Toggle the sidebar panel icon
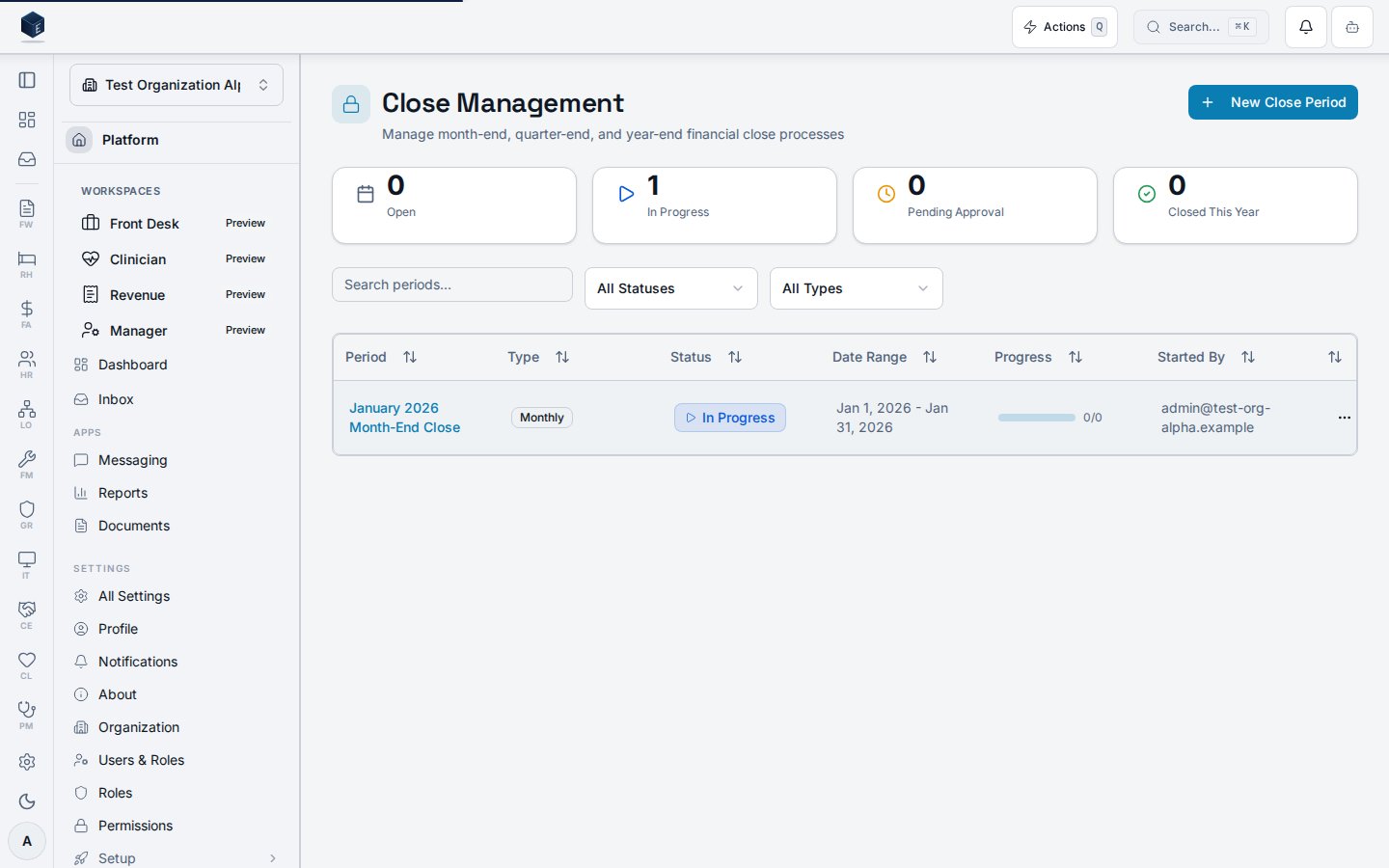 [27, 80]
